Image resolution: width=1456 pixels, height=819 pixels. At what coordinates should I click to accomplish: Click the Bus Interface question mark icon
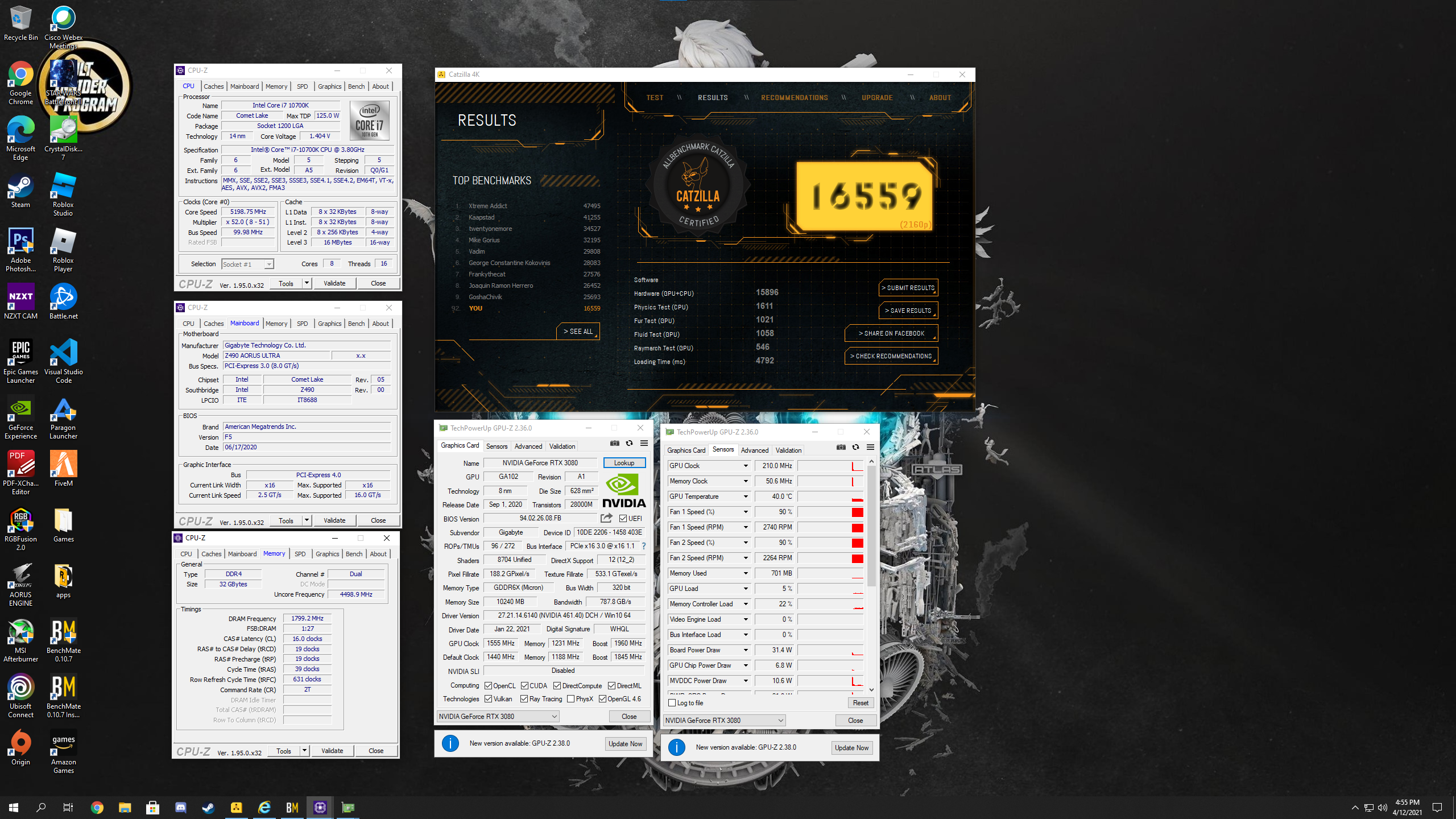[x=644, y=546]
